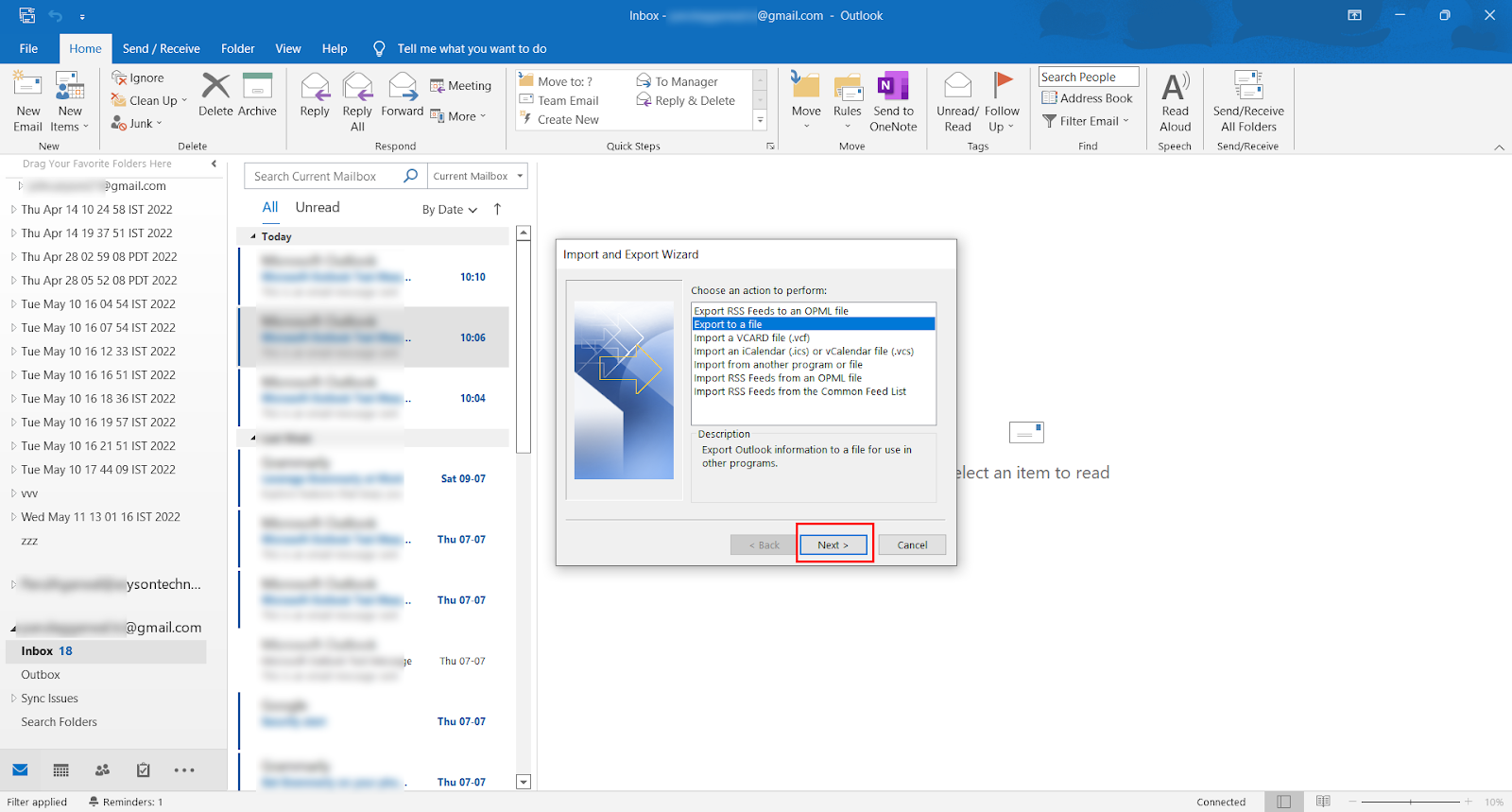The height and width of the screenshot is (812, 1512).
Task: Show Unread messages tab
Action: coord(318,207)
